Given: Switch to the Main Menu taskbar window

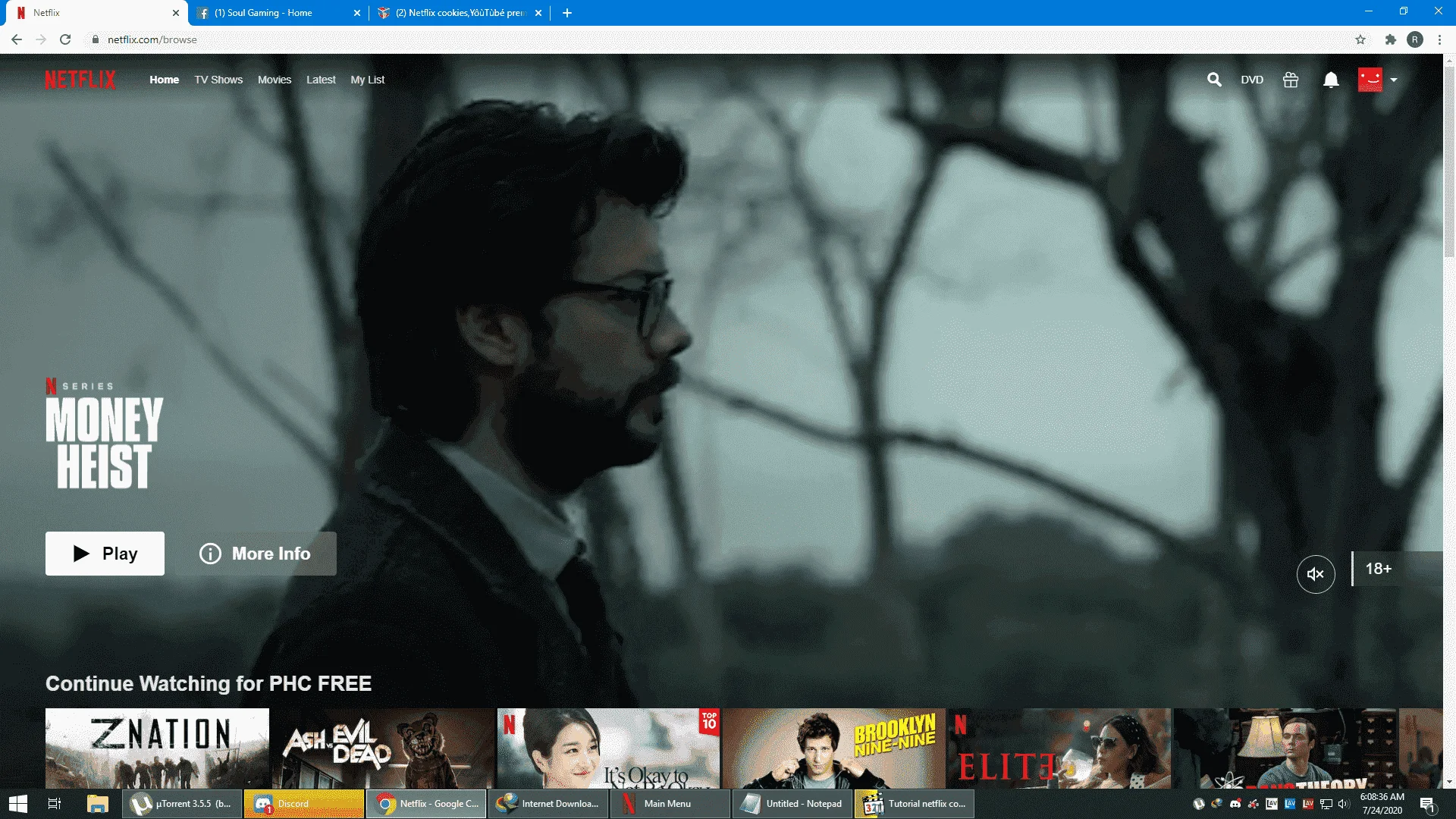Looking at the screenshot, I should pos(670,804).
